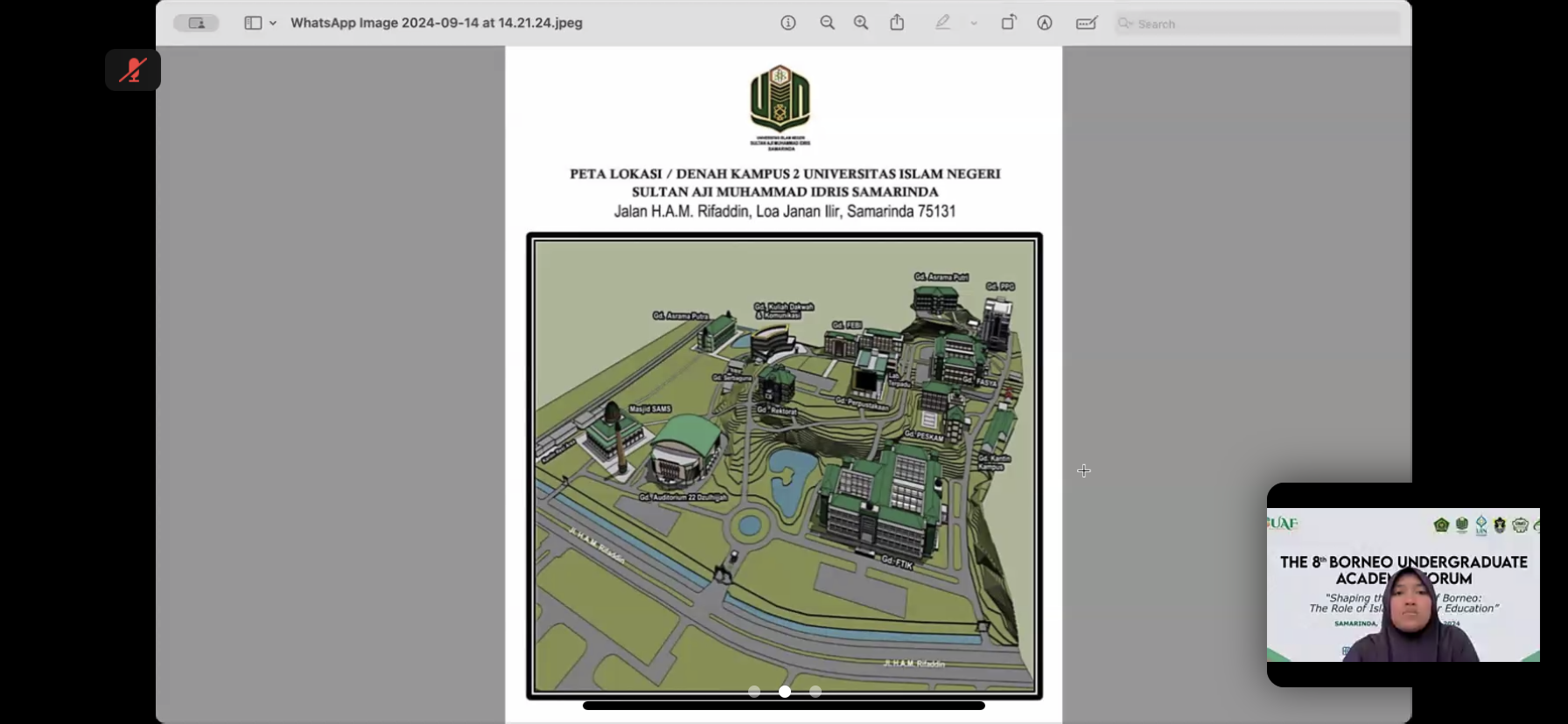Click the Gd. Perpustakaan label
The width and height of the screenshot is (1568, 724).
point(862,404)
